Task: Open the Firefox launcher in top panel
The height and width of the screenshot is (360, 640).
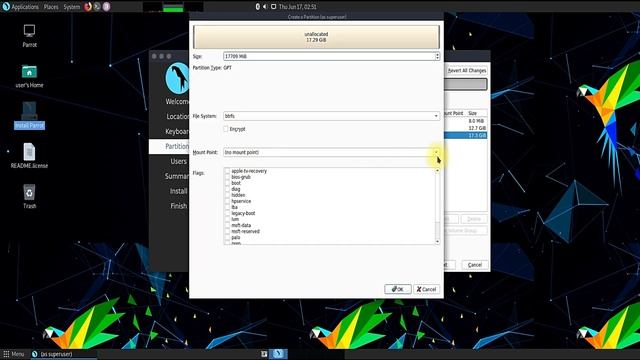Action: point(88,7)
